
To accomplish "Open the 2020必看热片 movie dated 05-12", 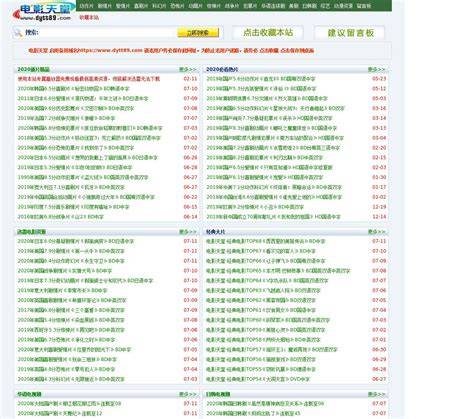I will click(x=261, y=89).
